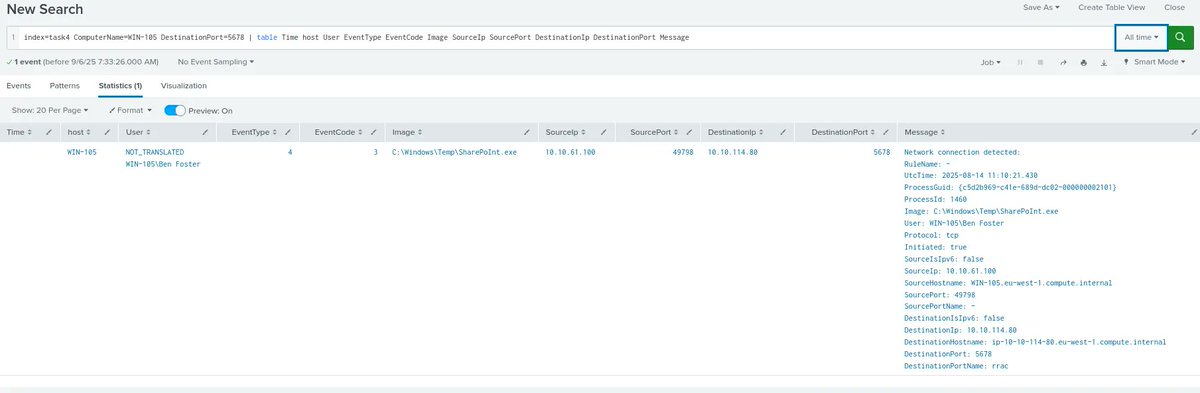Viewport: 1200px width, 393px height.
Task: Click the pencil edit icon for SourcePort column
Action: (x=689, y=132)
